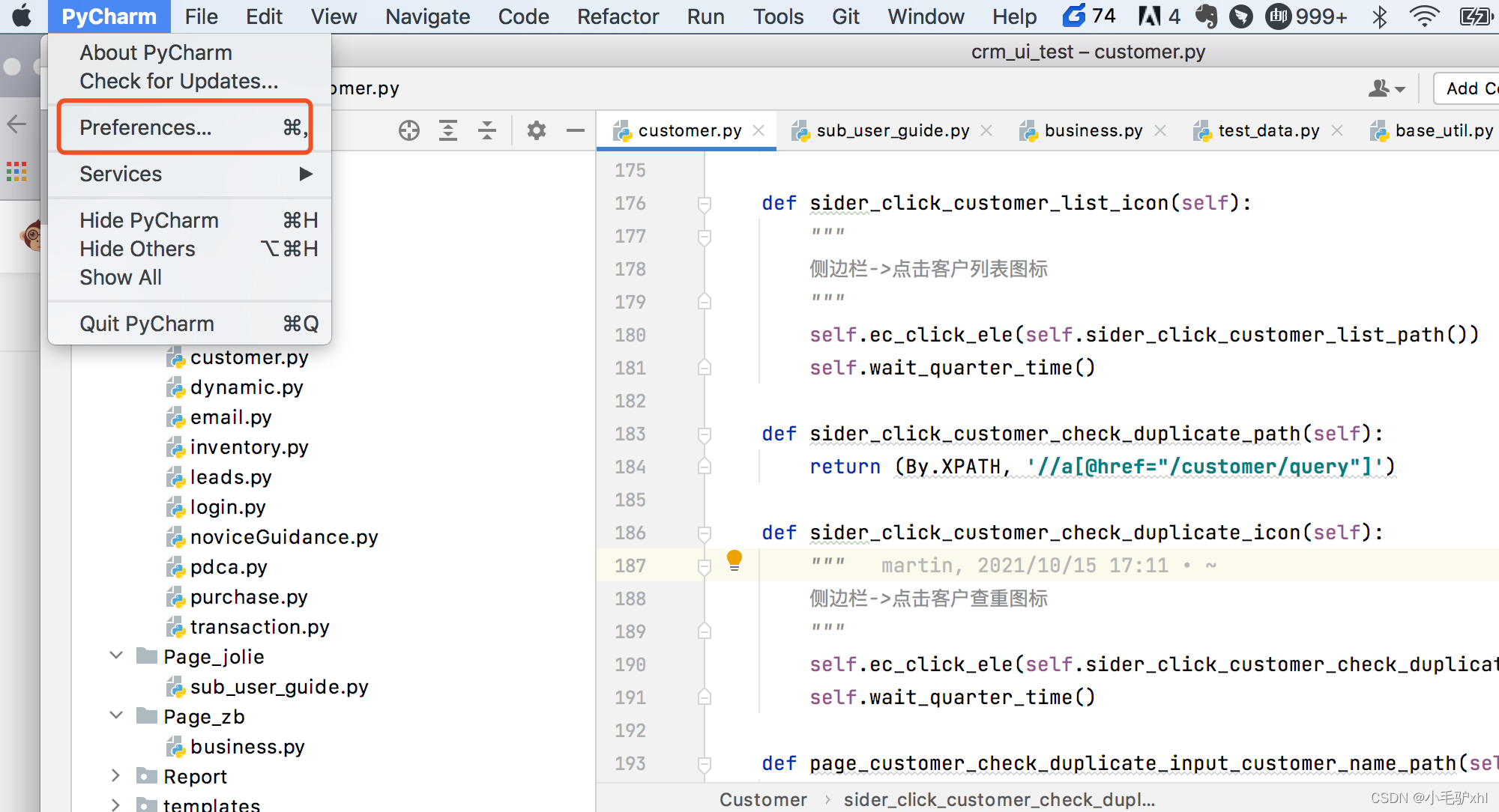This screenshot has width=1499, height=812.
Task: Click the locate/select opened file target icon
Action: pyautogui.click(x=409, y=130)
